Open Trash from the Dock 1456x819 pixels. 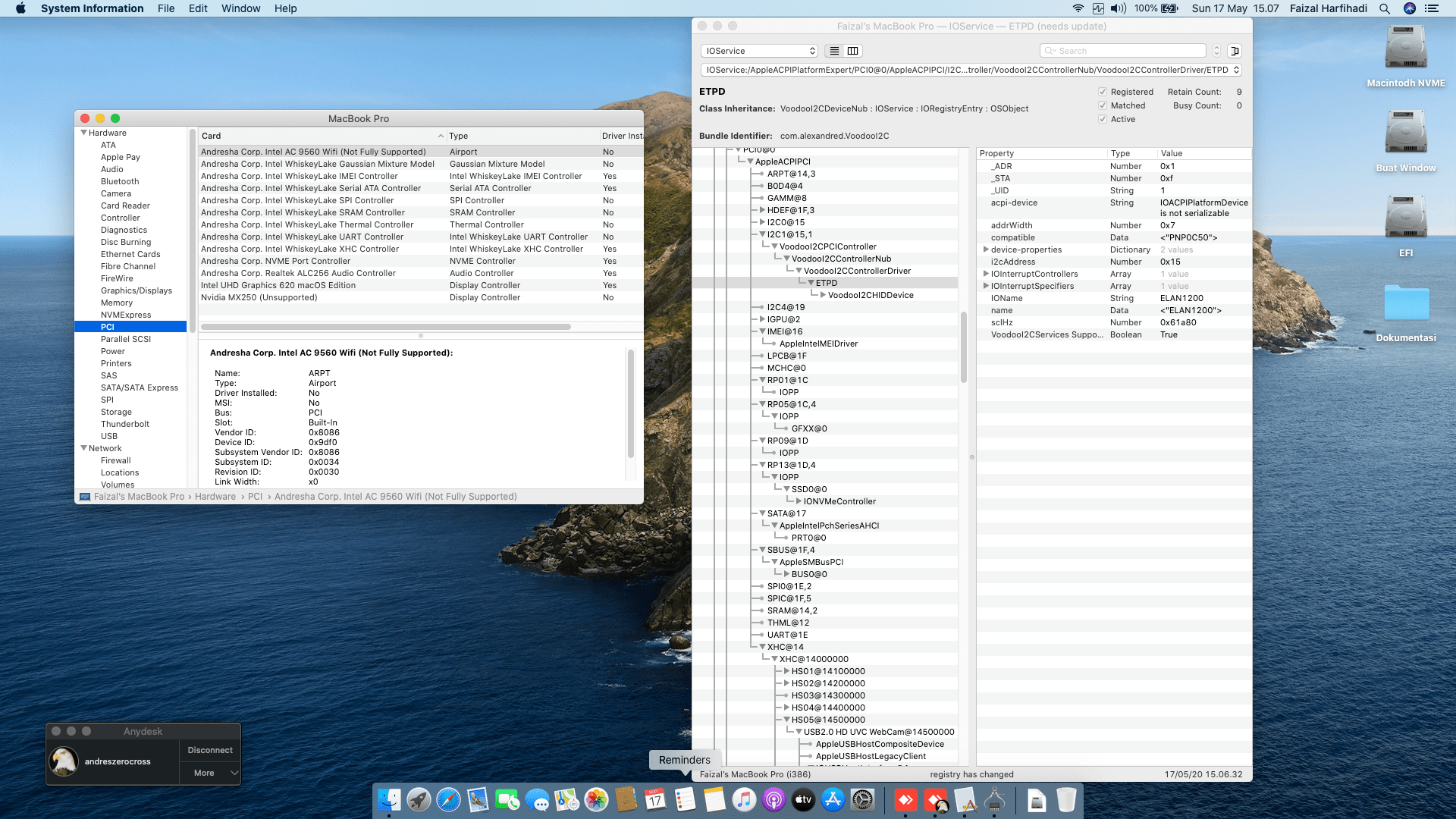(x=1066, y=799)
